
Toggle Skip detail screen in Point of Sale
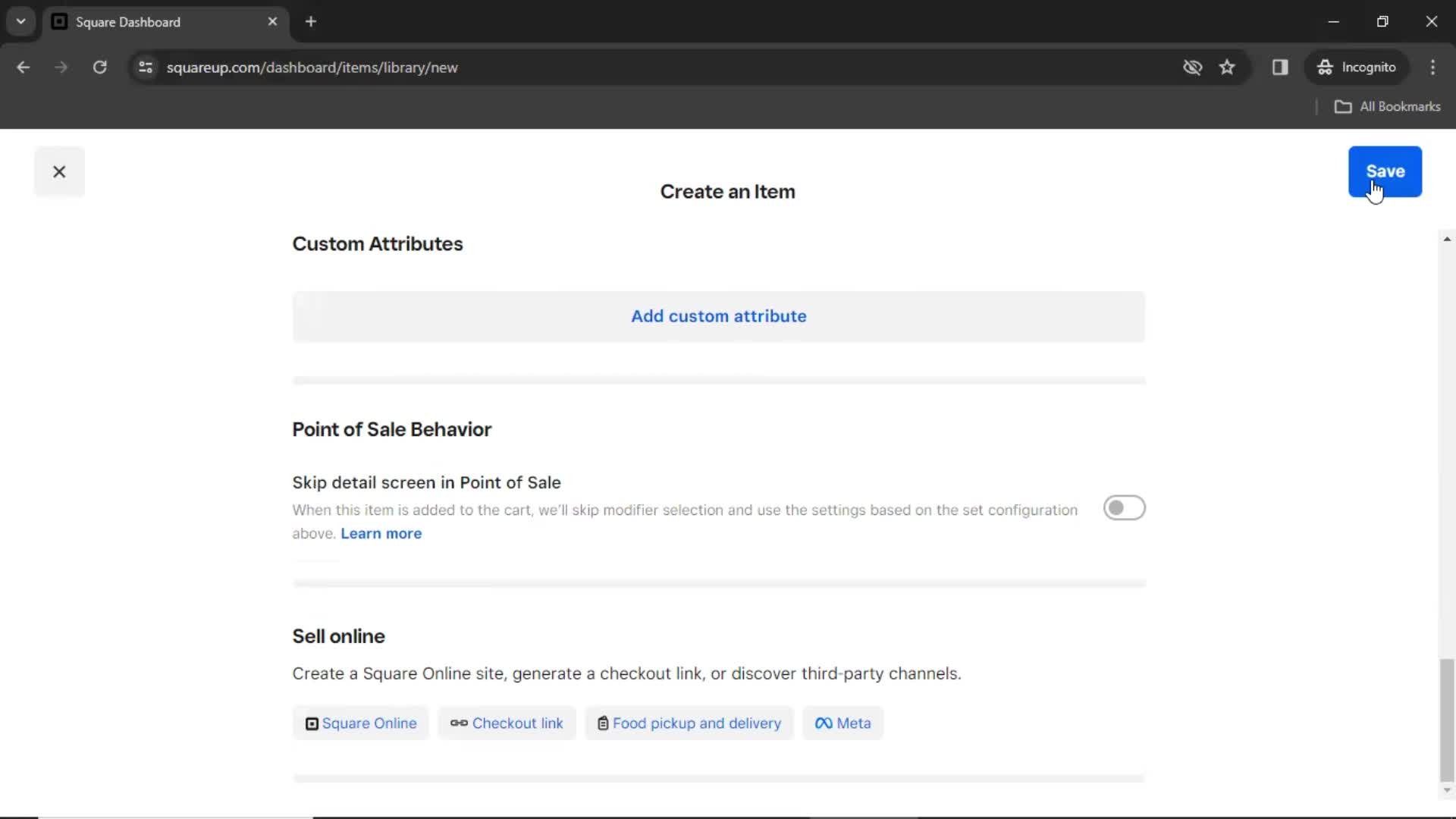[x=1124, y=507]
